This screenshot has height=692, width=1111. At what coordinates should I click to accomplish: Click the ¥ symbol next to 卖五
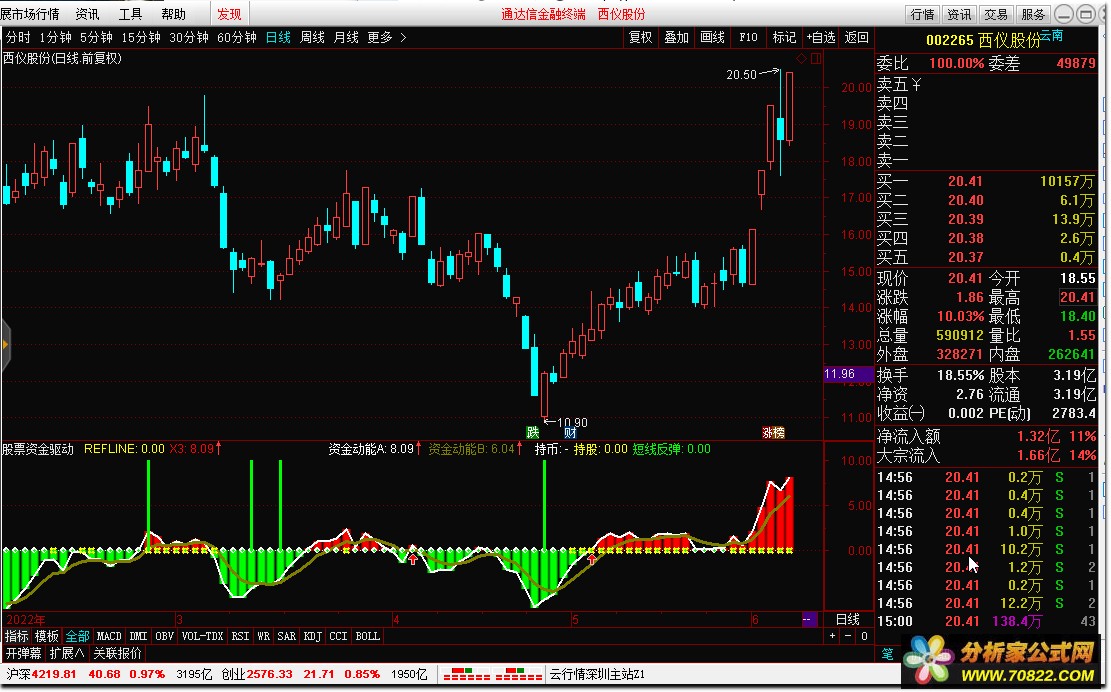coord(916,85)
